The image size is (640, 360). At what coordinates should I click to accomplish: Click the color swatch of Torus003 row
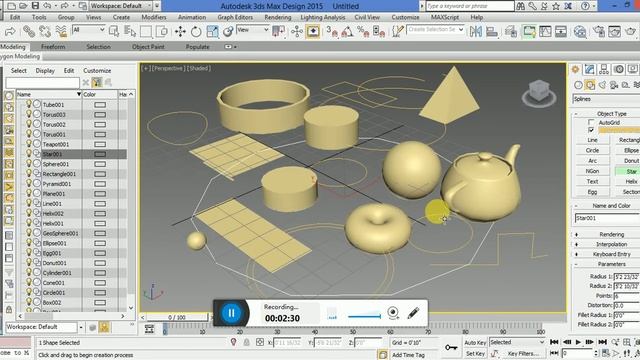point(100,115)
